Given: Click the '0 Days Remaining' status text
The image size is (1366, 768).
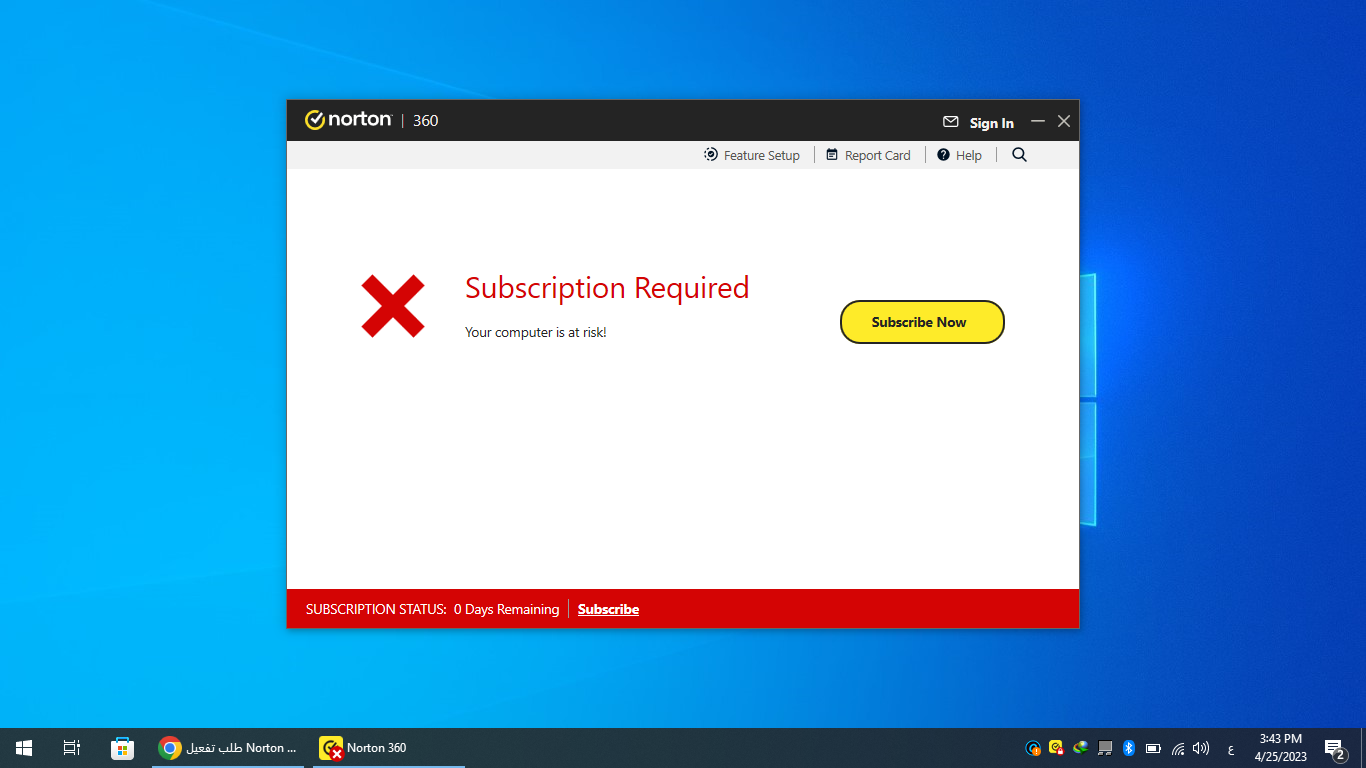Looking at the screenshot, I should pyautogui.click(x=506, y=609).
